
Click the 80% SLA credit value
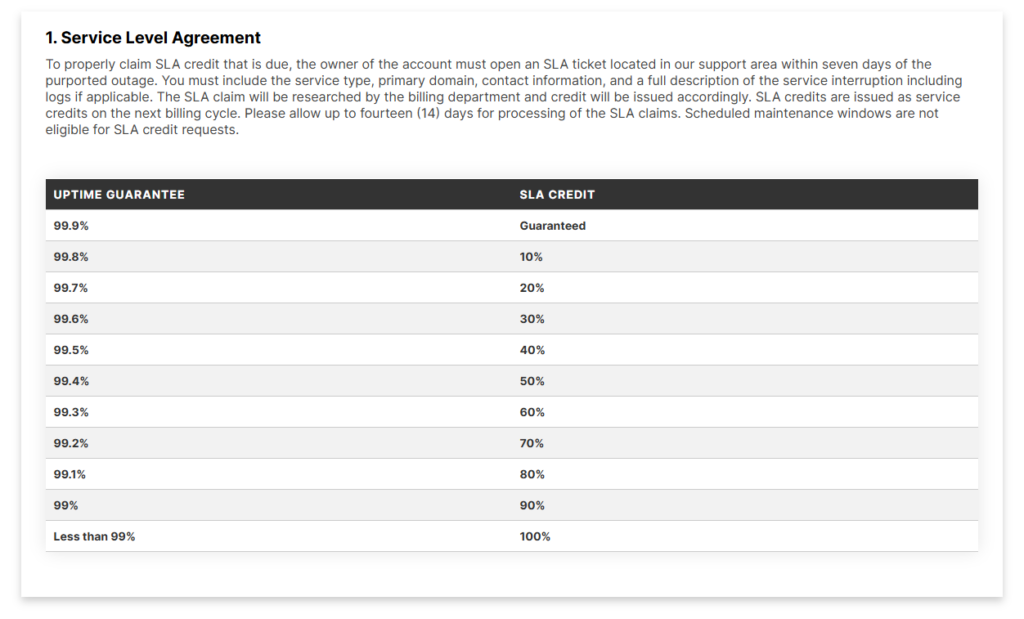532,474
